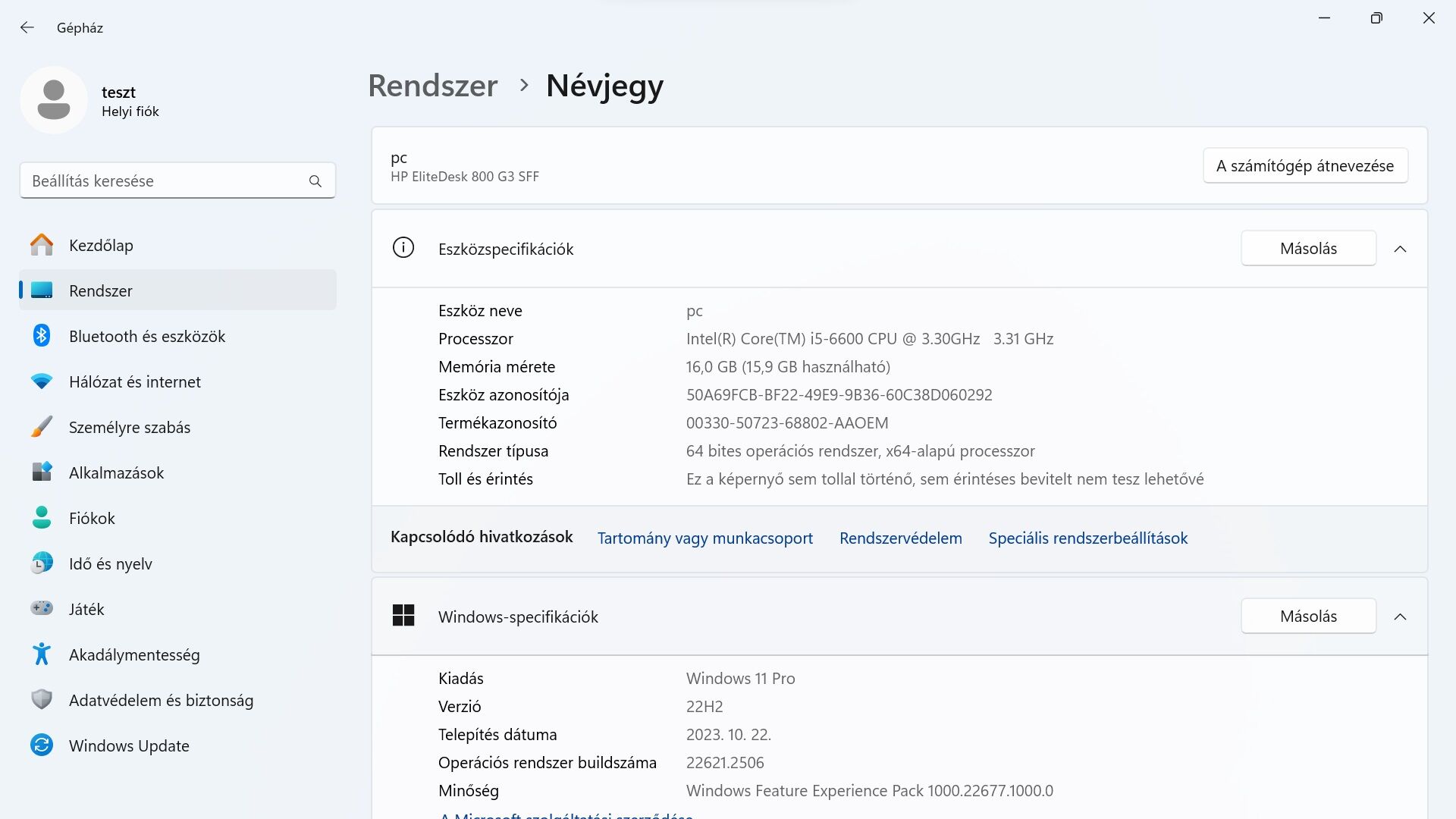The image size is (1456, 819).
Task: Click HP EliteDesk 800 G3 SFF text
Action: pos(465,177)
